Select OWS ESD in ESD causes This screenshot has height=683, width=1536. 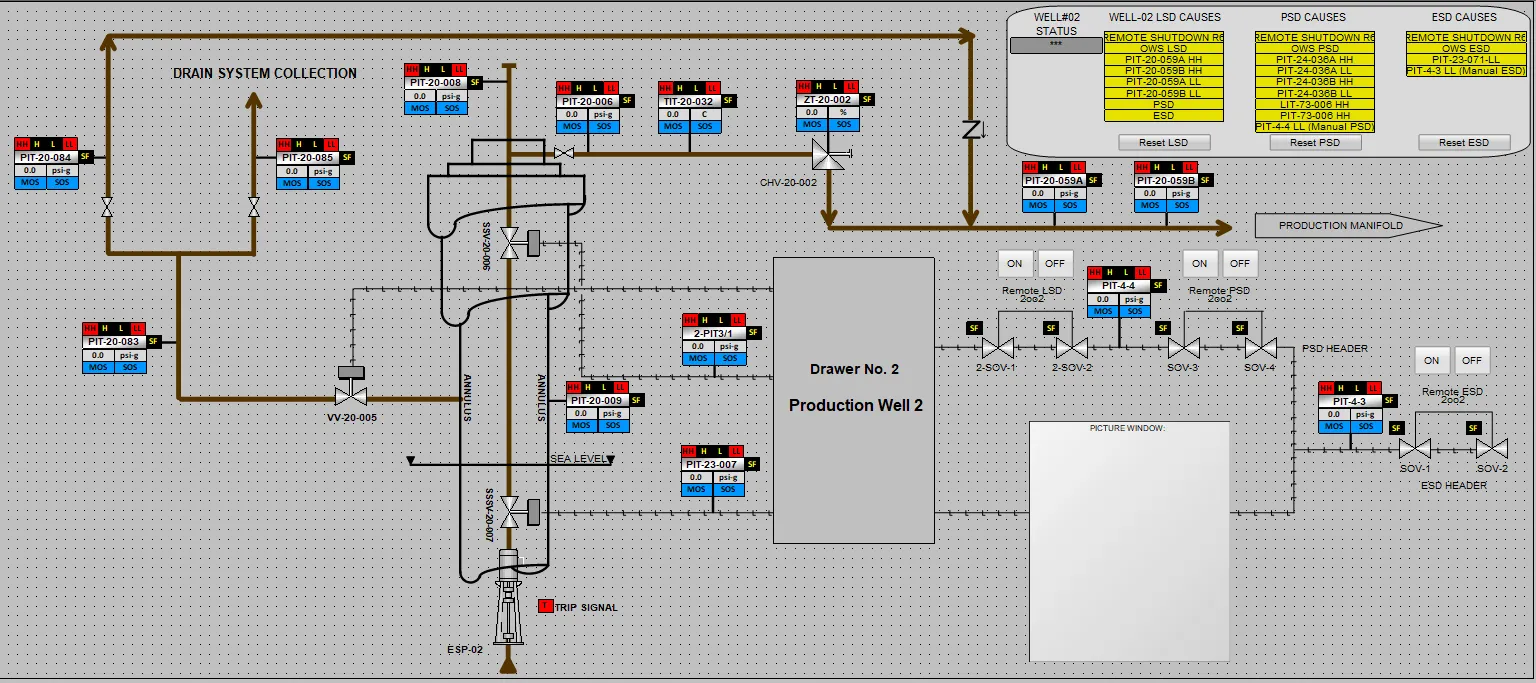(1466, 49)
